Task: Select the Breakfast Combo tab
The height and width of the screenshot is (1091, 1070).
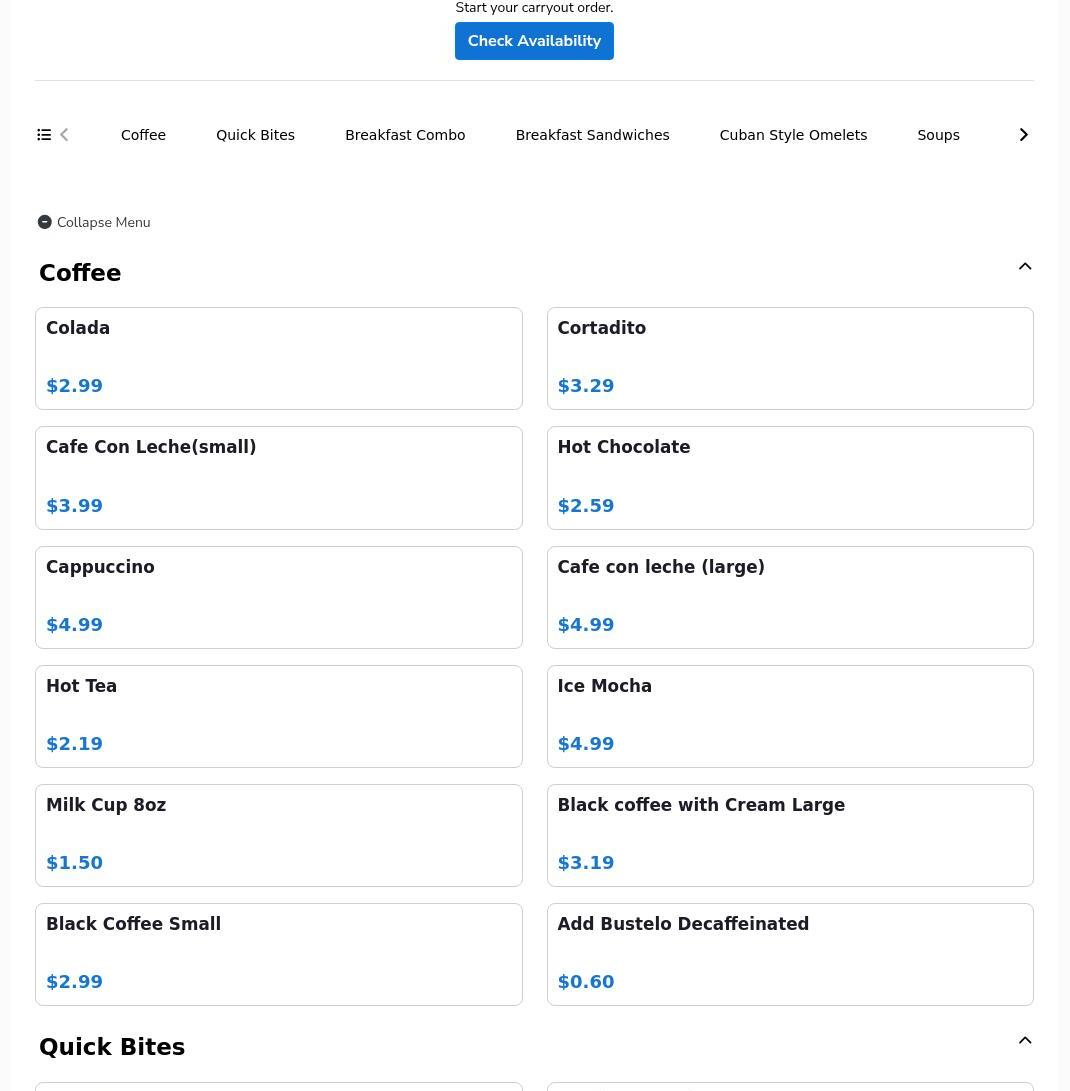Action: (x=405, y=135)
